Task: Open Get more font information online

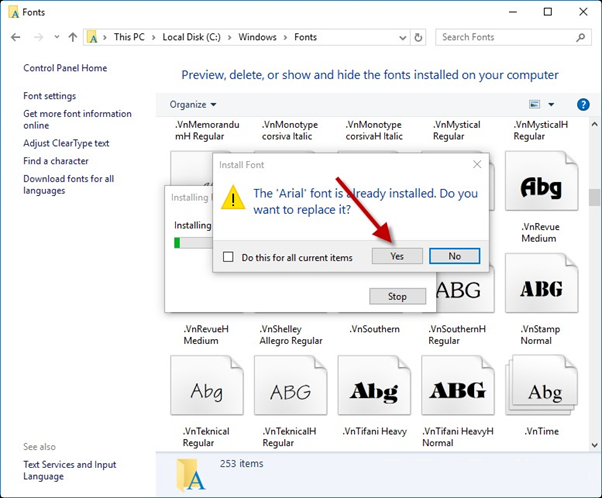Action: click(77, 119)
